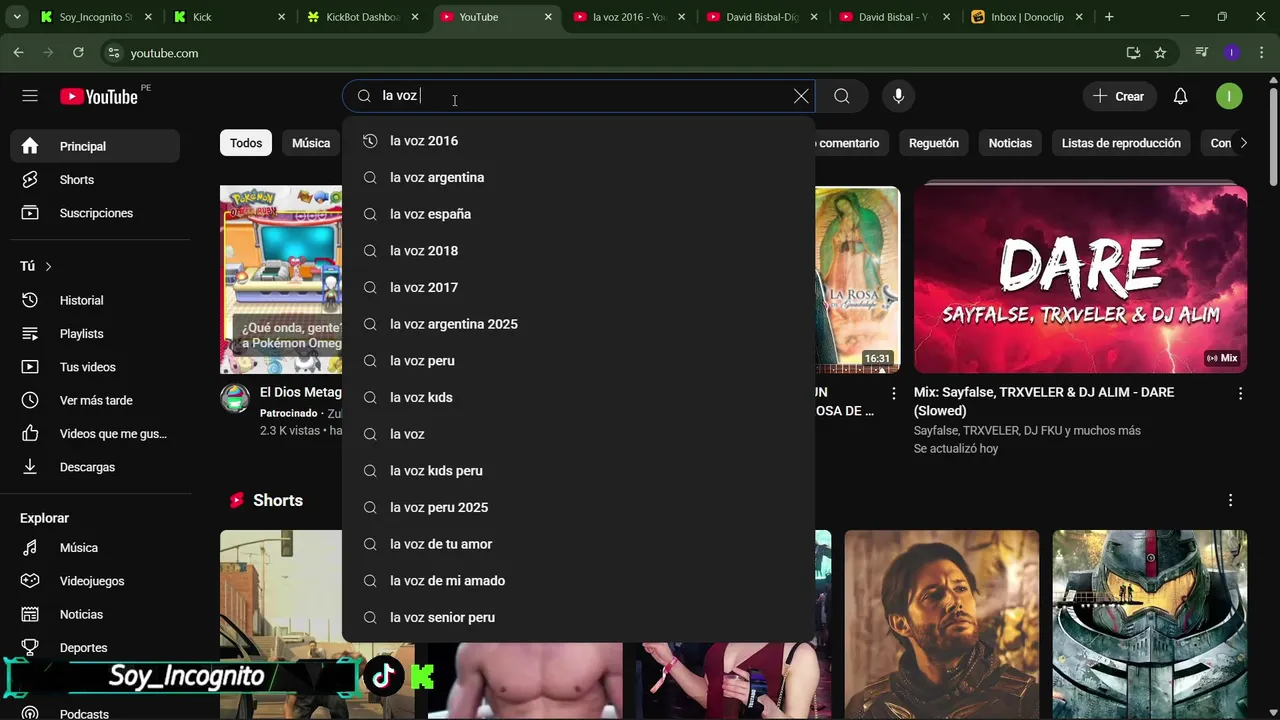This screenshot has height=720, width=1280.
Task: Choose suggestion 'la voz de mi amado'
Action: pos(578,581)
